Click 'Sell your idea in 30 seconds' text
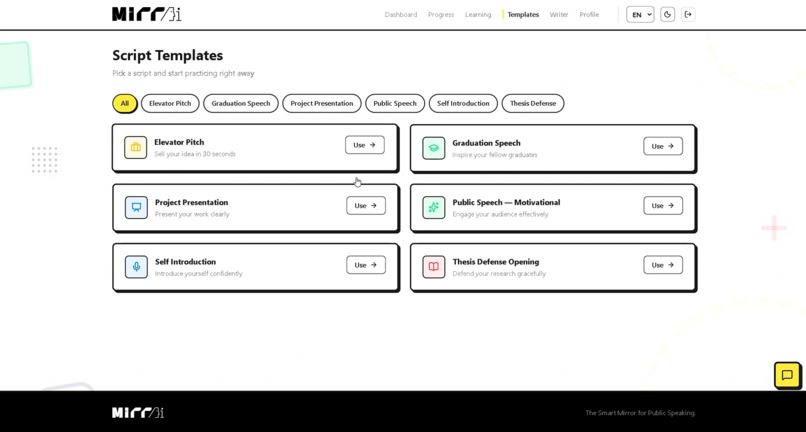This screenshot has height=432, width=806. 195,154
